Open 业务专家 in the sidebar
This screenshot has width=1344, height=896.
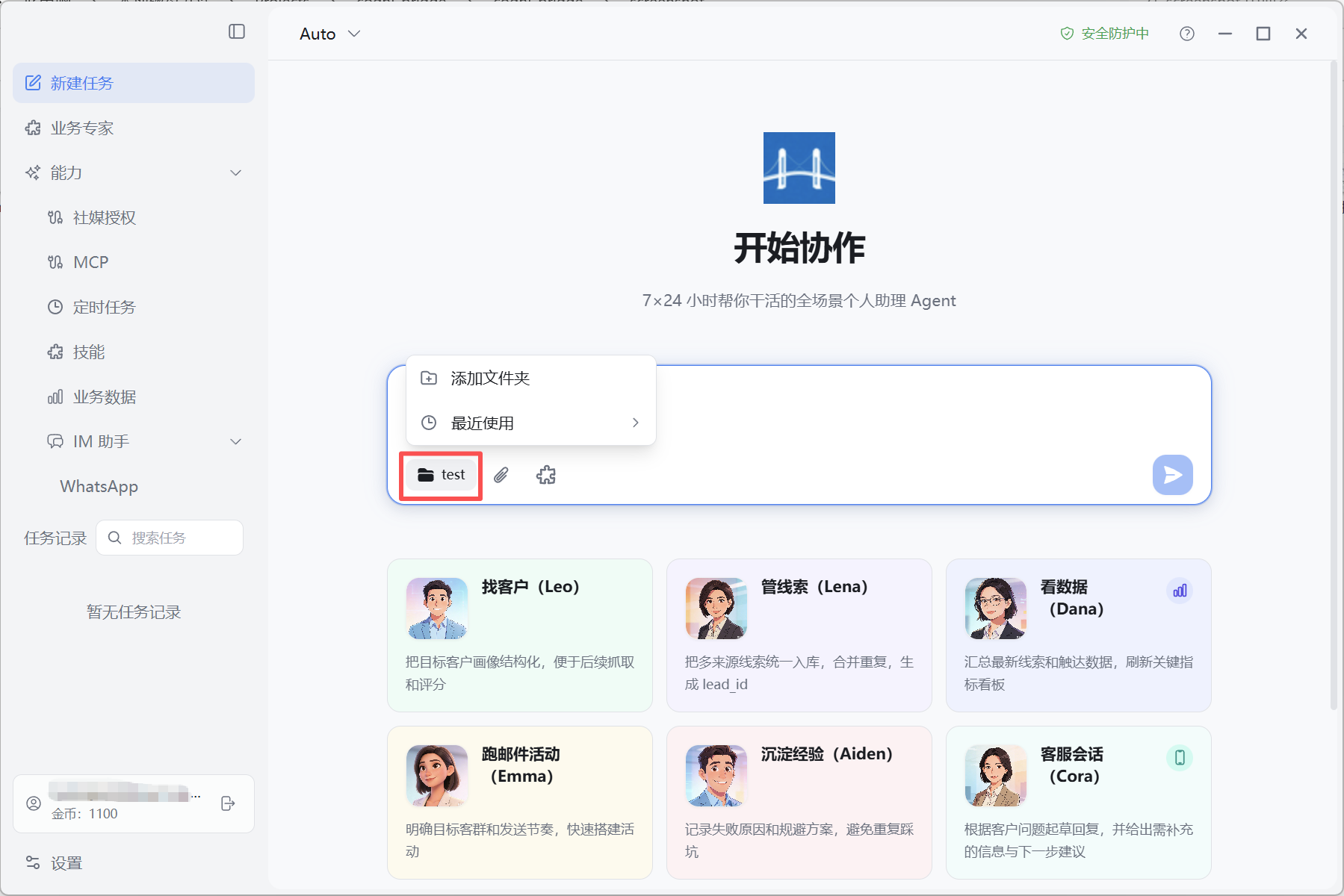(134, 128)
